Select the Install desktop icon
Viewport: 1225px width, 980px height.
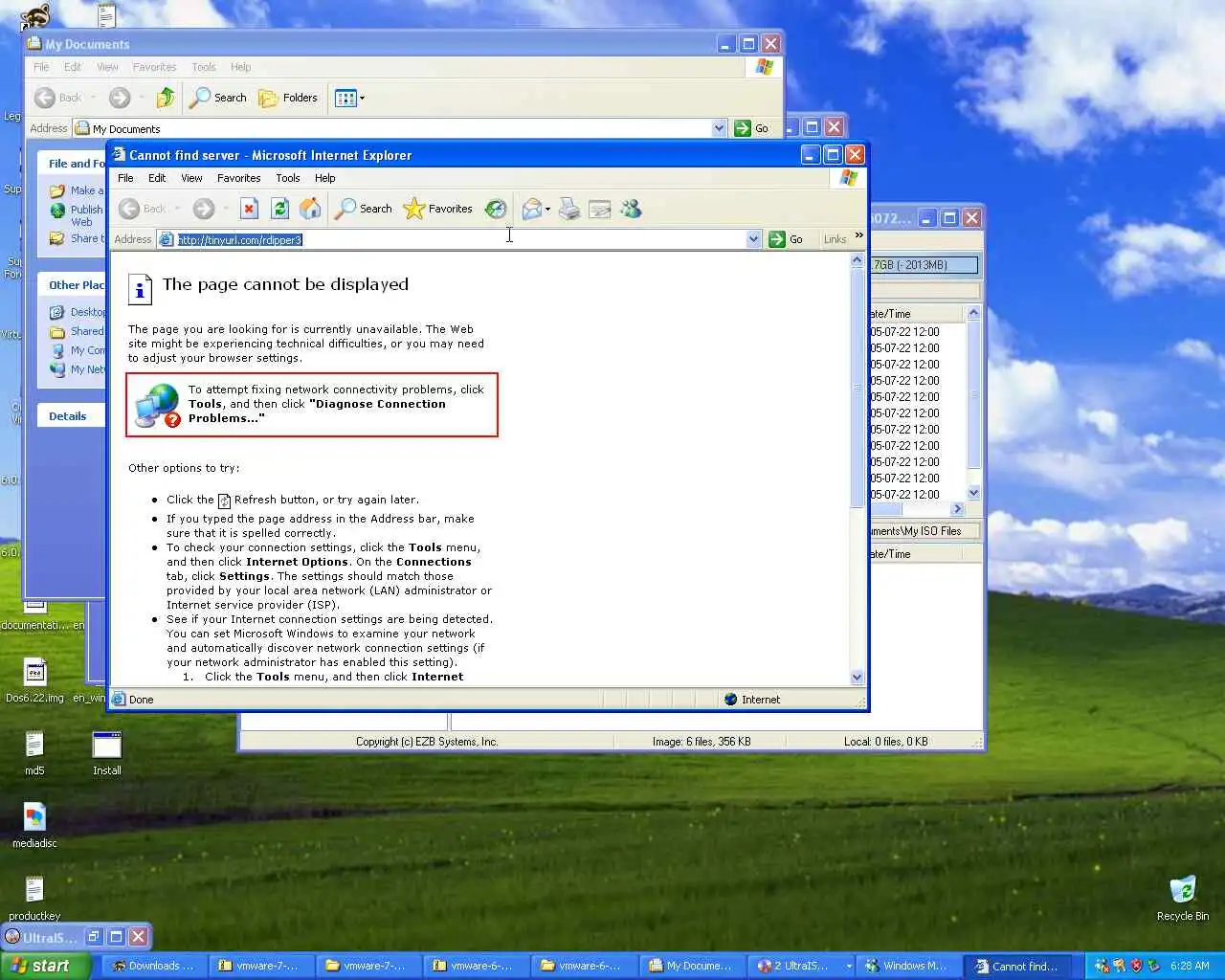pyautogui.click(x=106, y=753)
